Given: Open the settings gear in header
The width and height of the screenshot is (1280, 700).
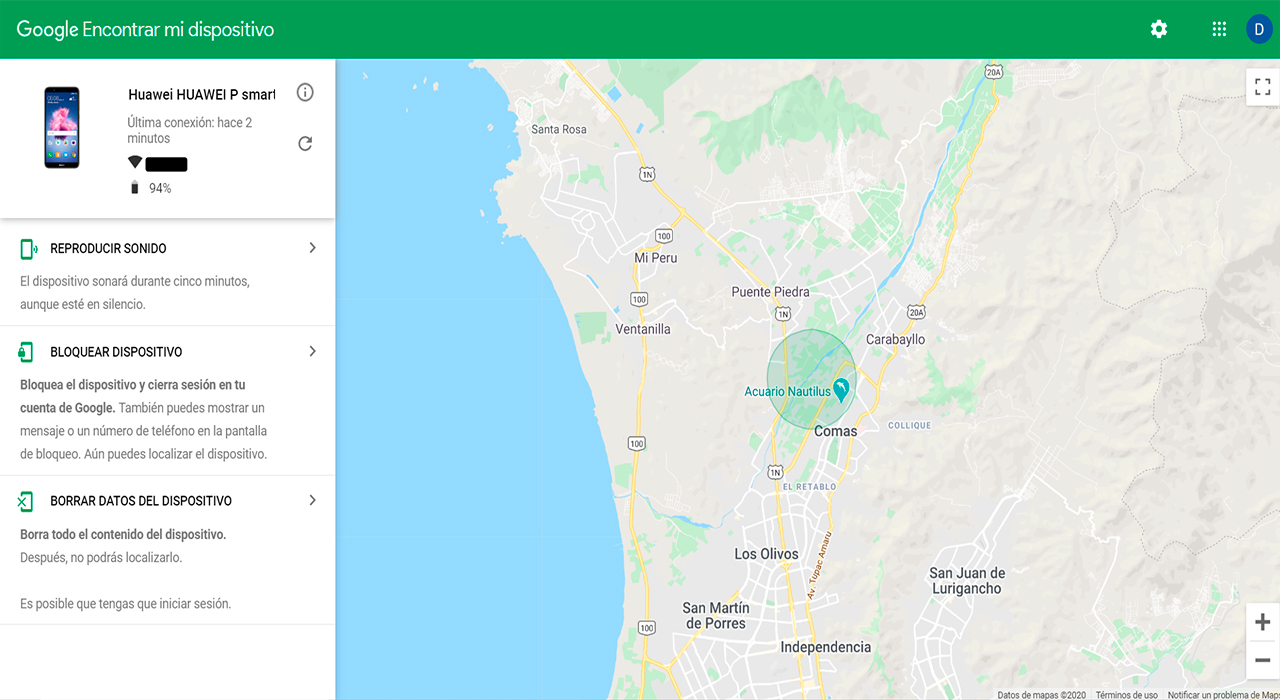Looking at the screenshot, I should coord(1158,29).
